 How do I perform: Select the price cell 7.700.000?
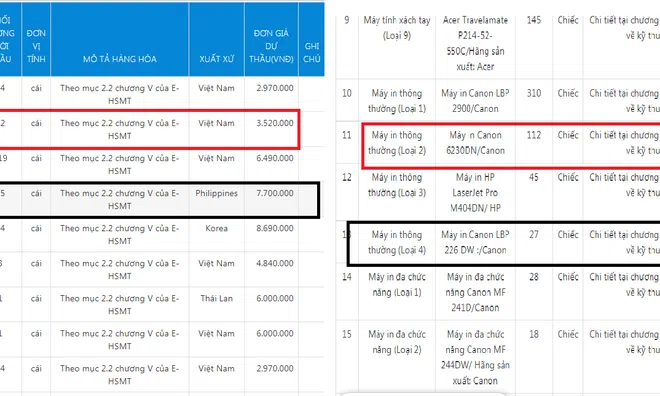point(275,193)
